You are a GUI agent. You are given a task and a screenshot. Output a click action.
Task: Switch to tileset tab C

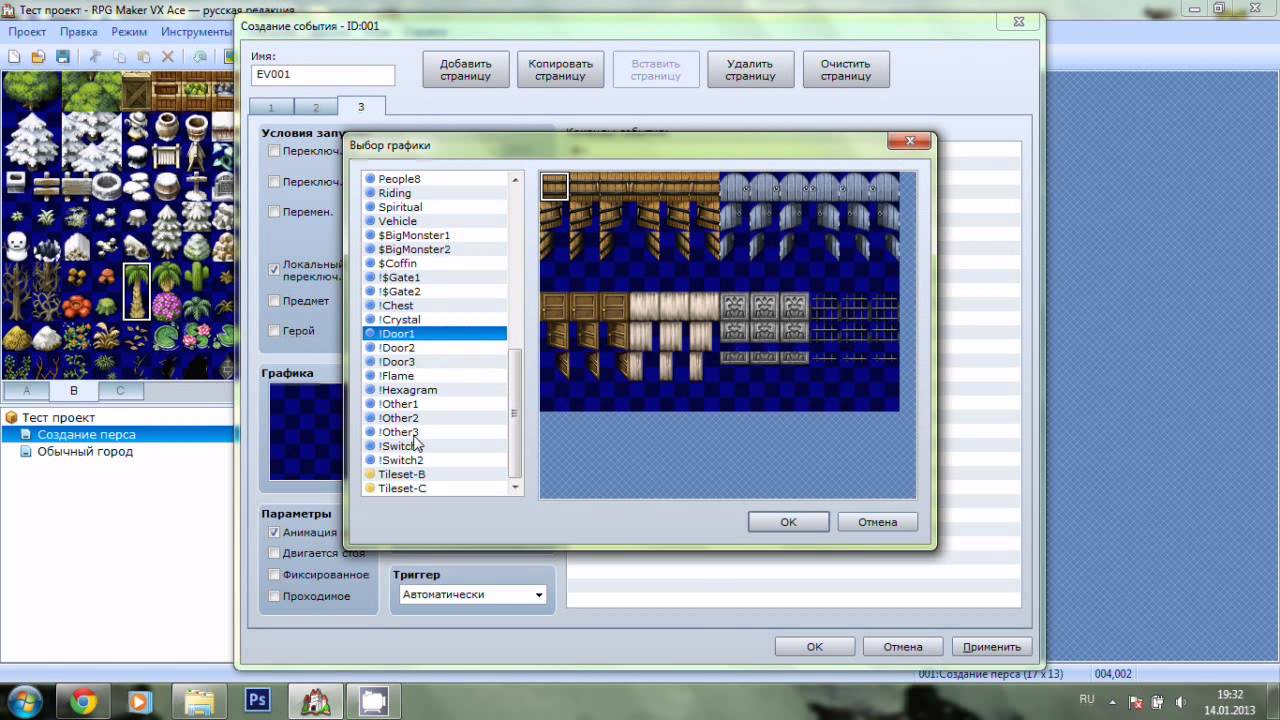[120, 390]
